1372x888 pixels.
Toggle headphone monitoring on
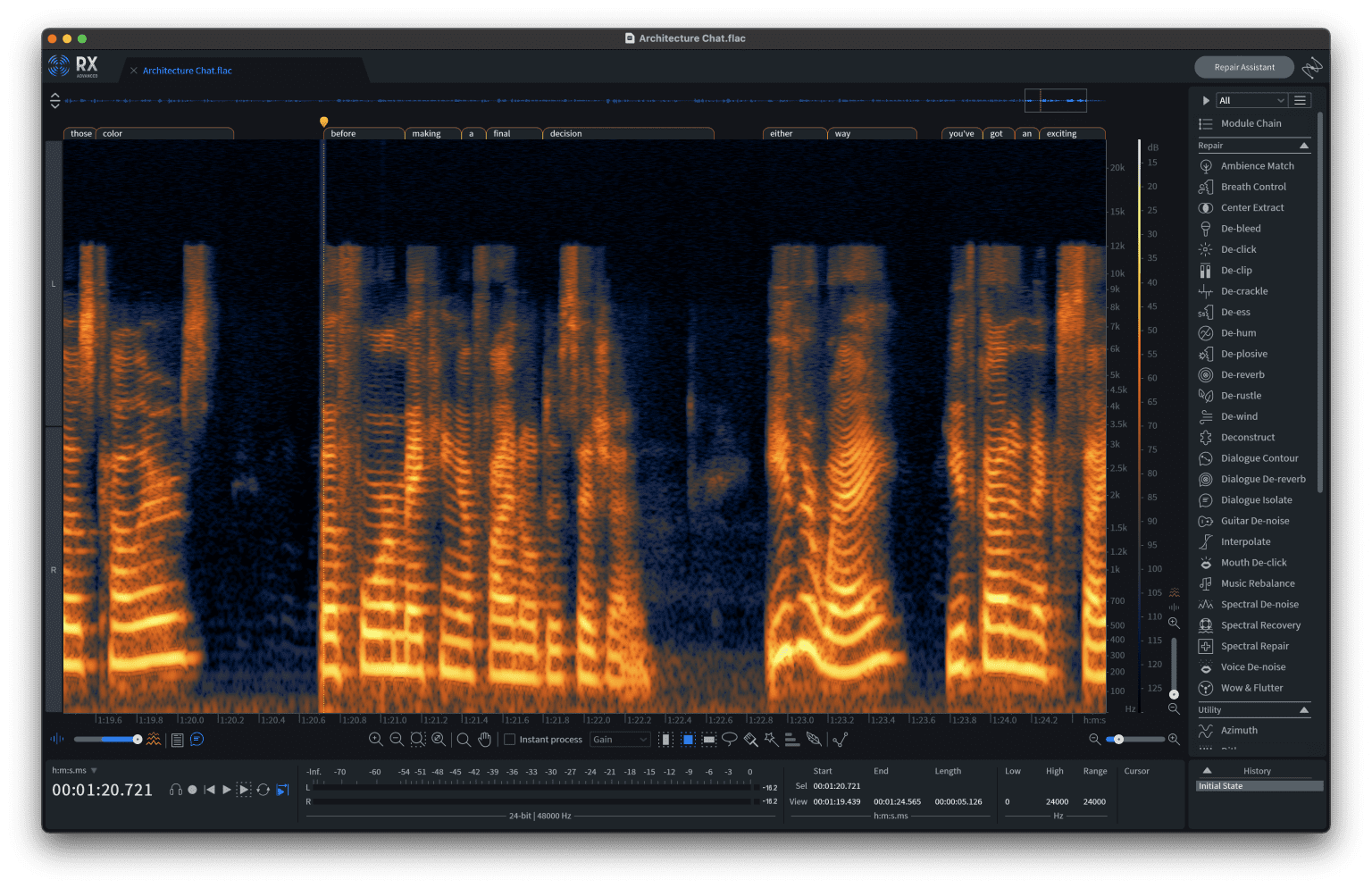[175, 789]
